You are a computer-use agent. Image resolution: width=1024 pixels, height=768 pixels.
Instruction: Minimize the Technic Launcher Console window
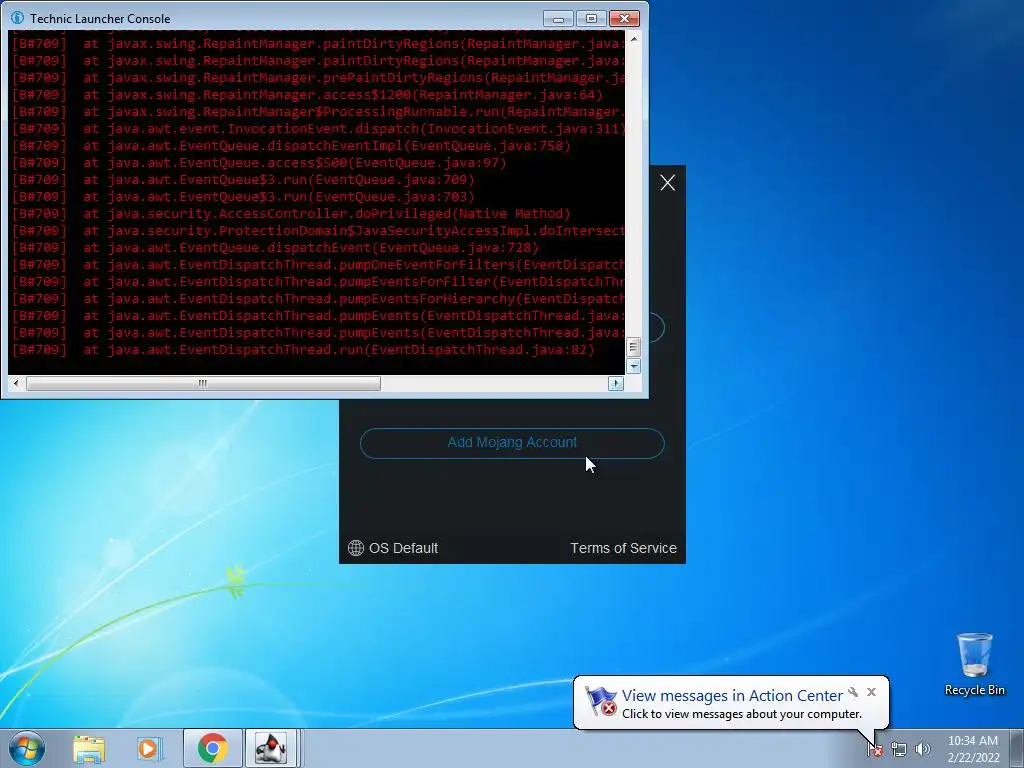click(558, 18)
